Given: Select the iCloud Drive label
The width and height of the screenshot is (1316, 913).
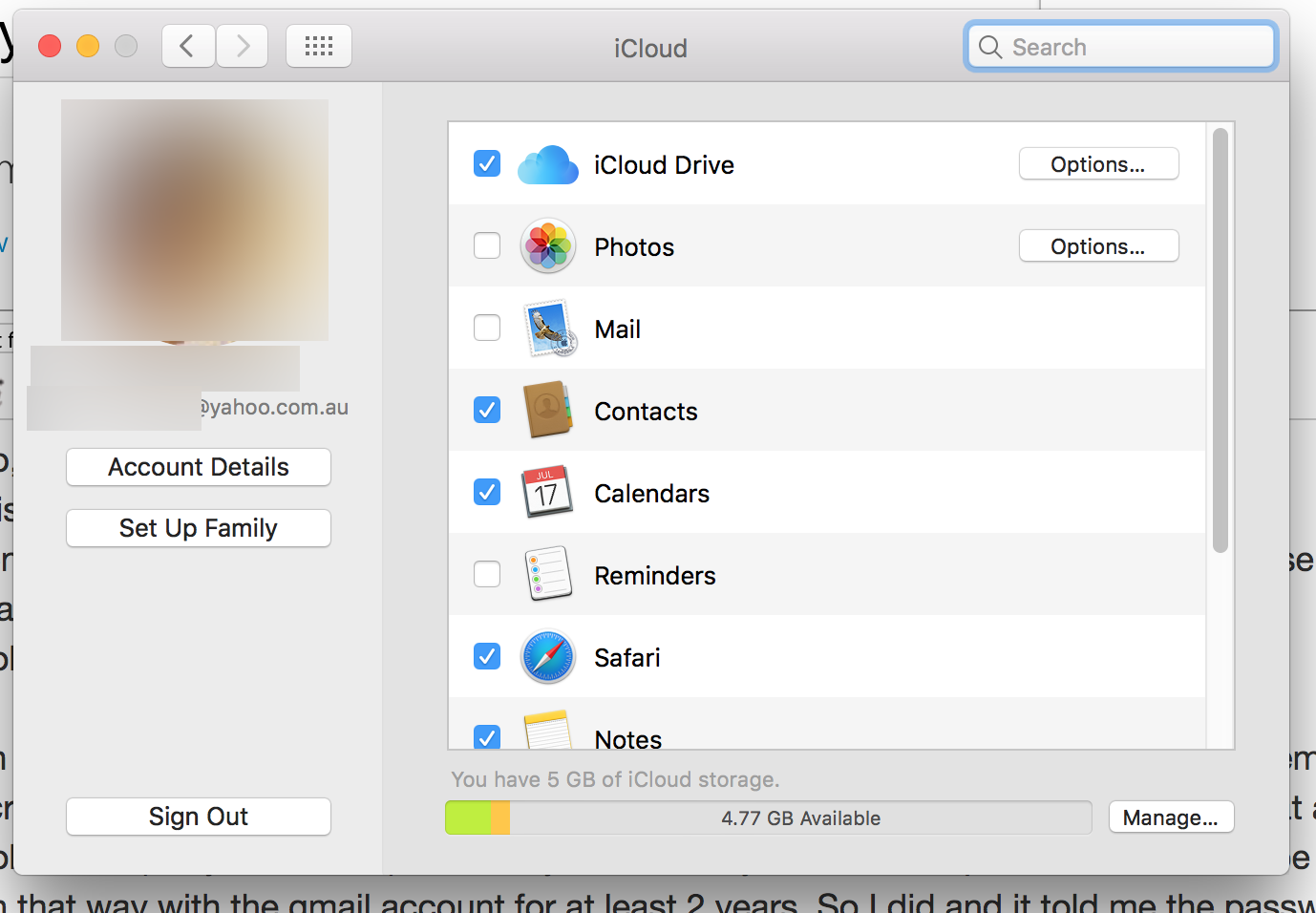Looking at the screenshot, I should [664, 165].
